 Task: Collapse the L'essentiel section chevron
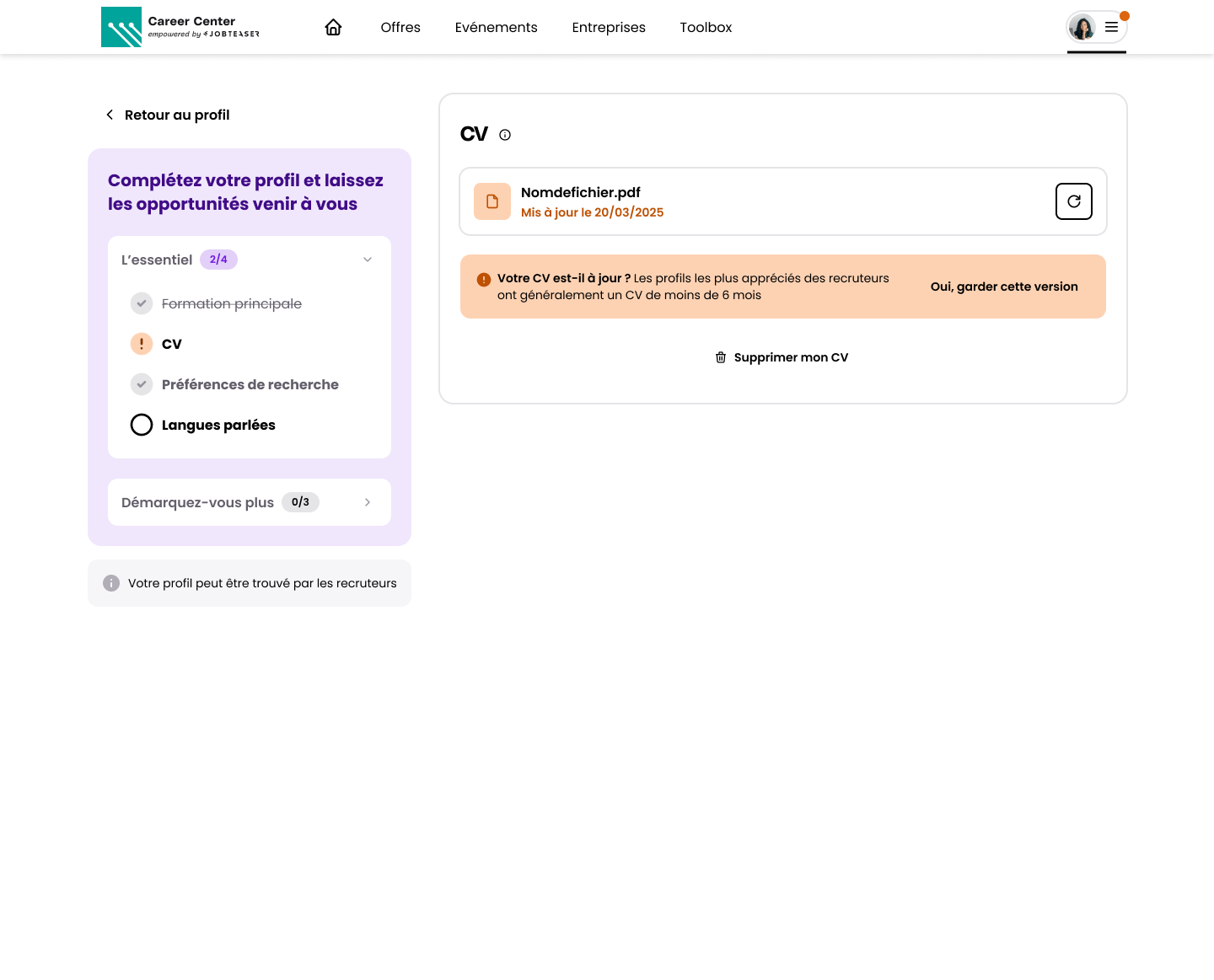pyautogui.click(x=368, y=260)
